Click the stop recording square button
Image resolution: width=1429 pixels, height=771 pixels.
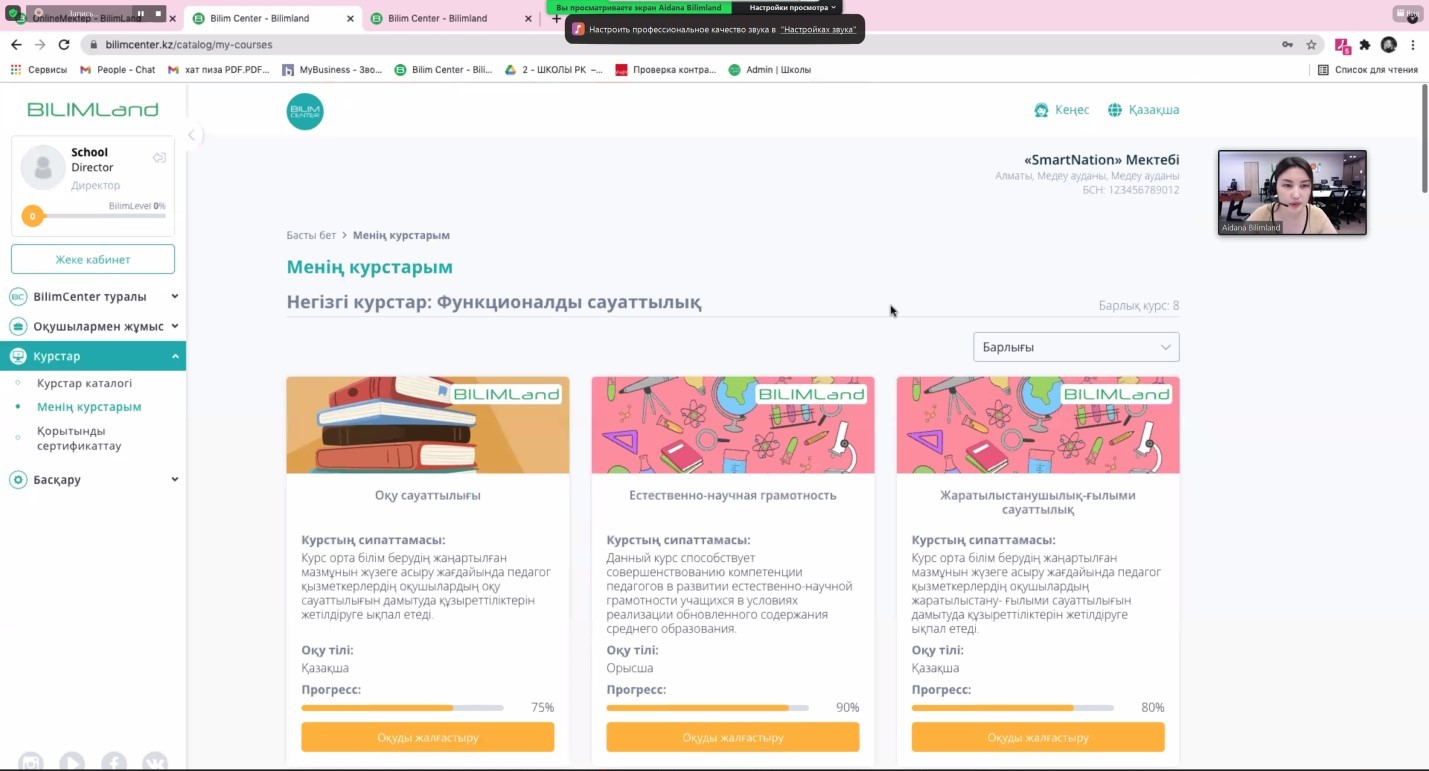click(x=158, y=14)
